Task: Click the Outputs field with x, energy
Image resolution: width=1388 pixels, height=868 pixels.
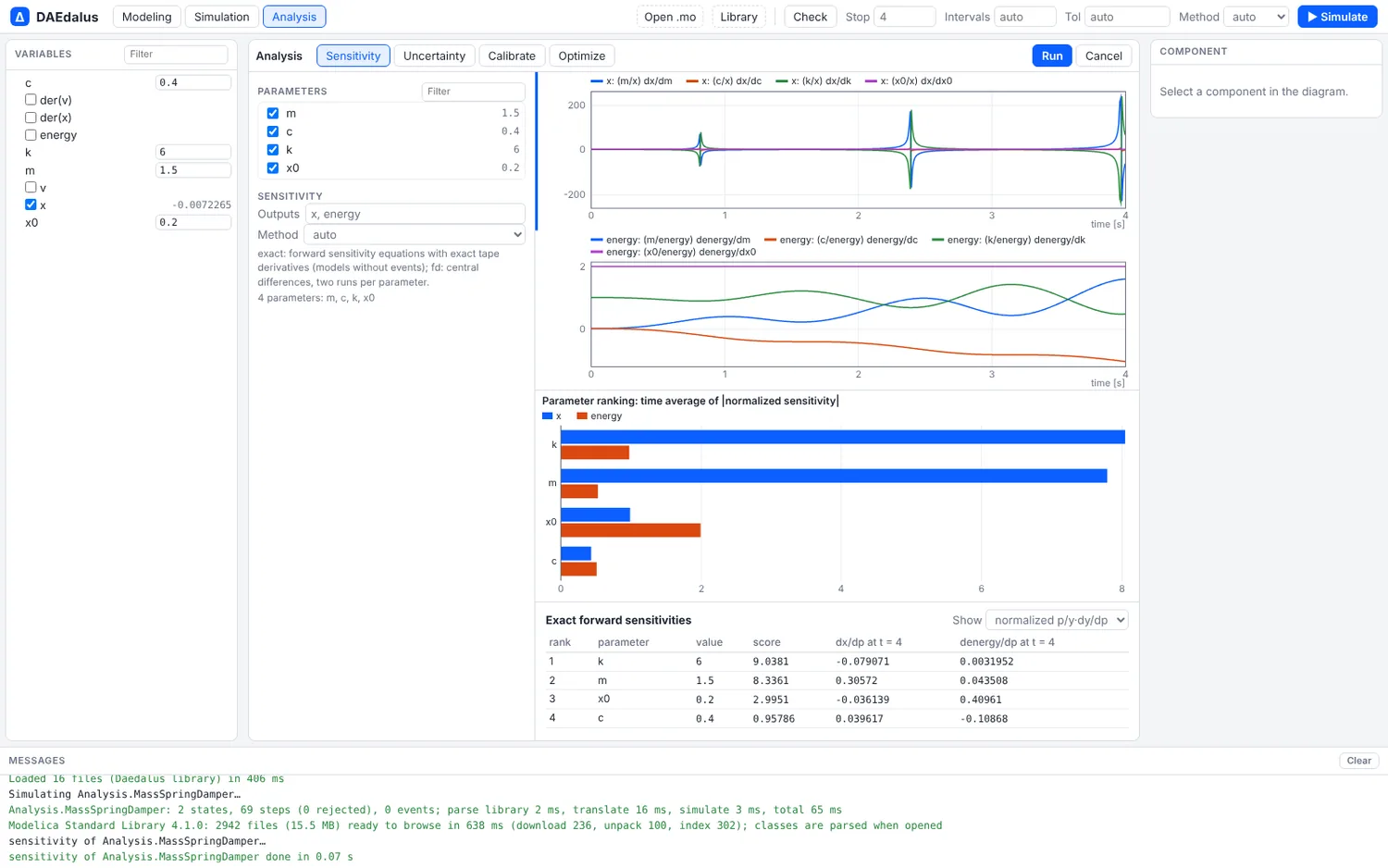Action: coord(415,214)
